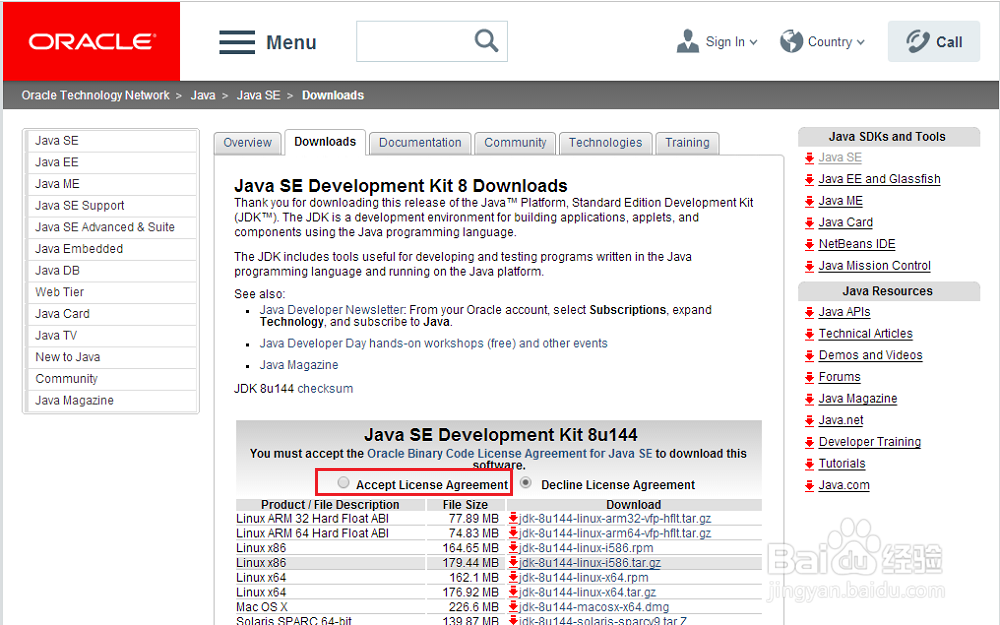Viewport: 1000px width, 625px height.
Task: Click download arrow for jdk-8u144-macosx-x64.dmg
Action: [x=513, y=607]
